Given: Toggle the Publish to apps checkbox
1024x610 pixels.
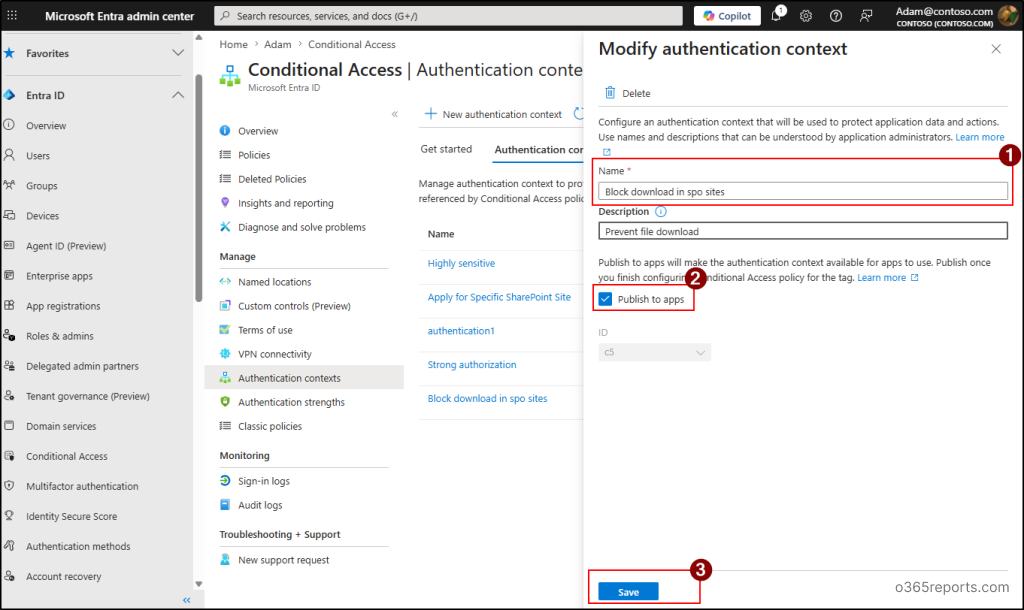Looking at the screenshot, I should tap(605, 299).
